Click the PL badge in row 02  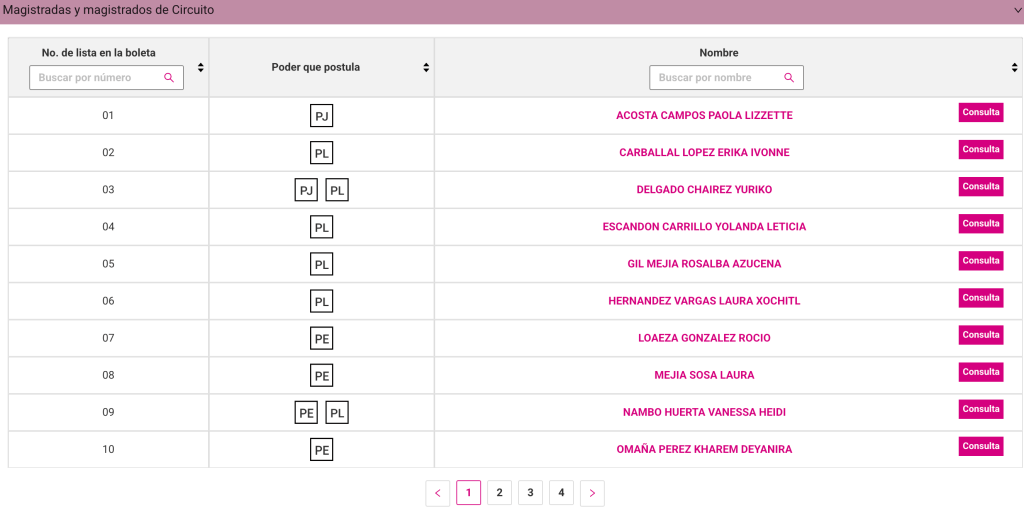(x=321, y=153)
